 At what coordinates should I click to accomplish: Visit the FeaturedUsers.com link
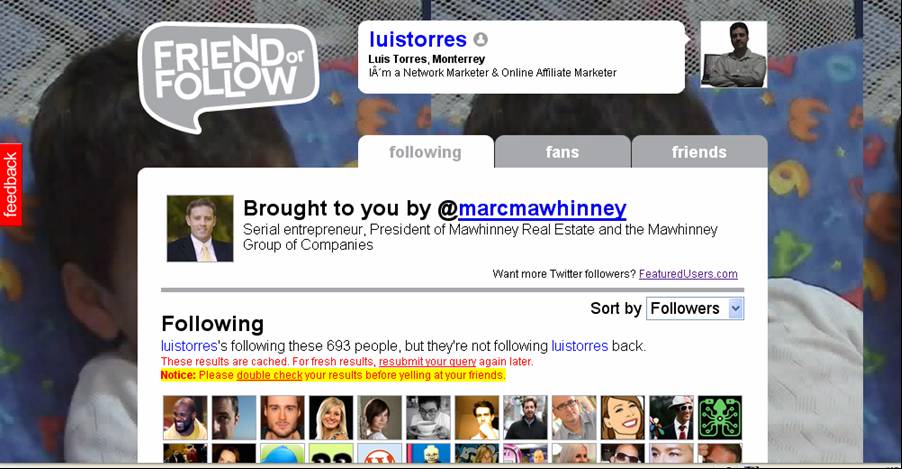[688, 274]
